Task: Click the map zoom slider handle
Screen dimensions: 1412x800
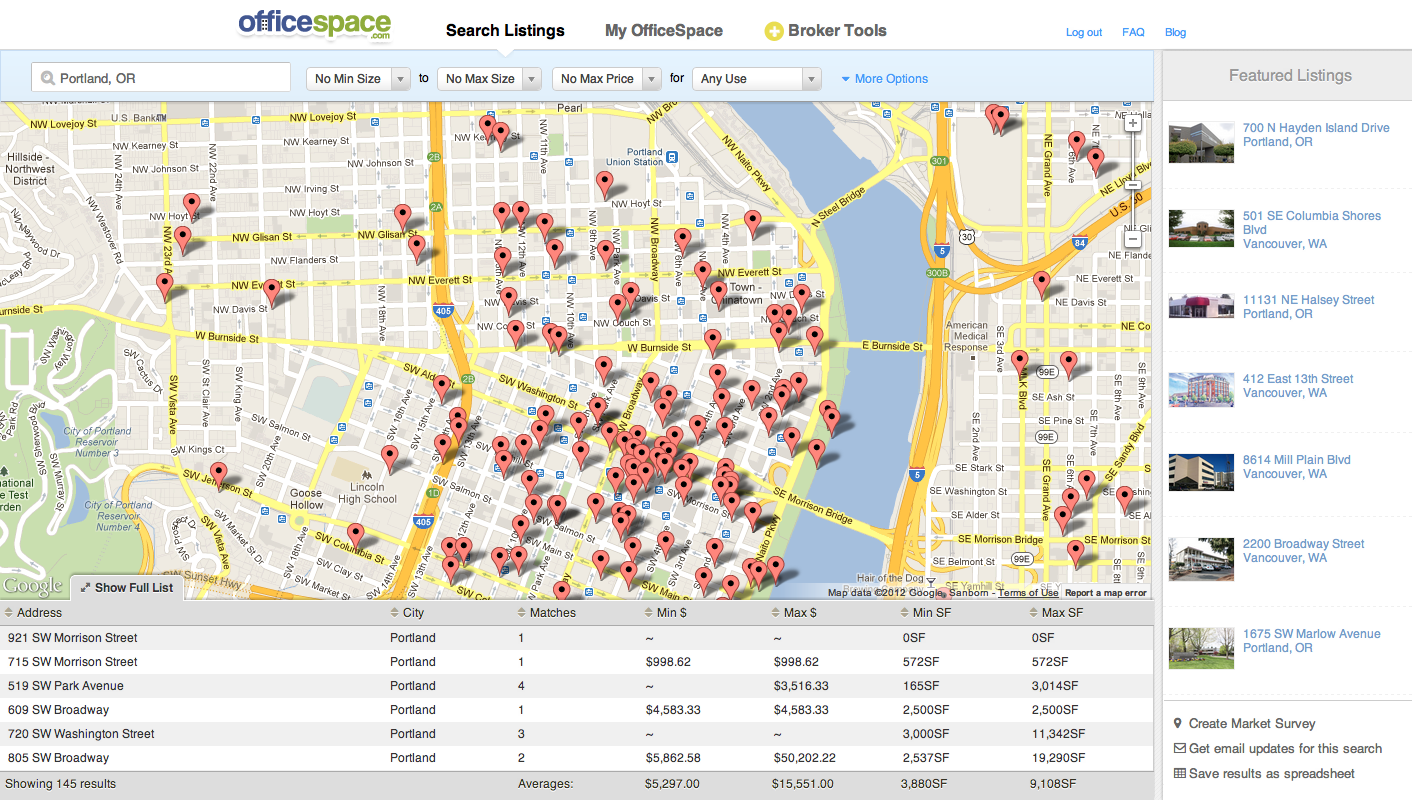Action: [1132, 185]
